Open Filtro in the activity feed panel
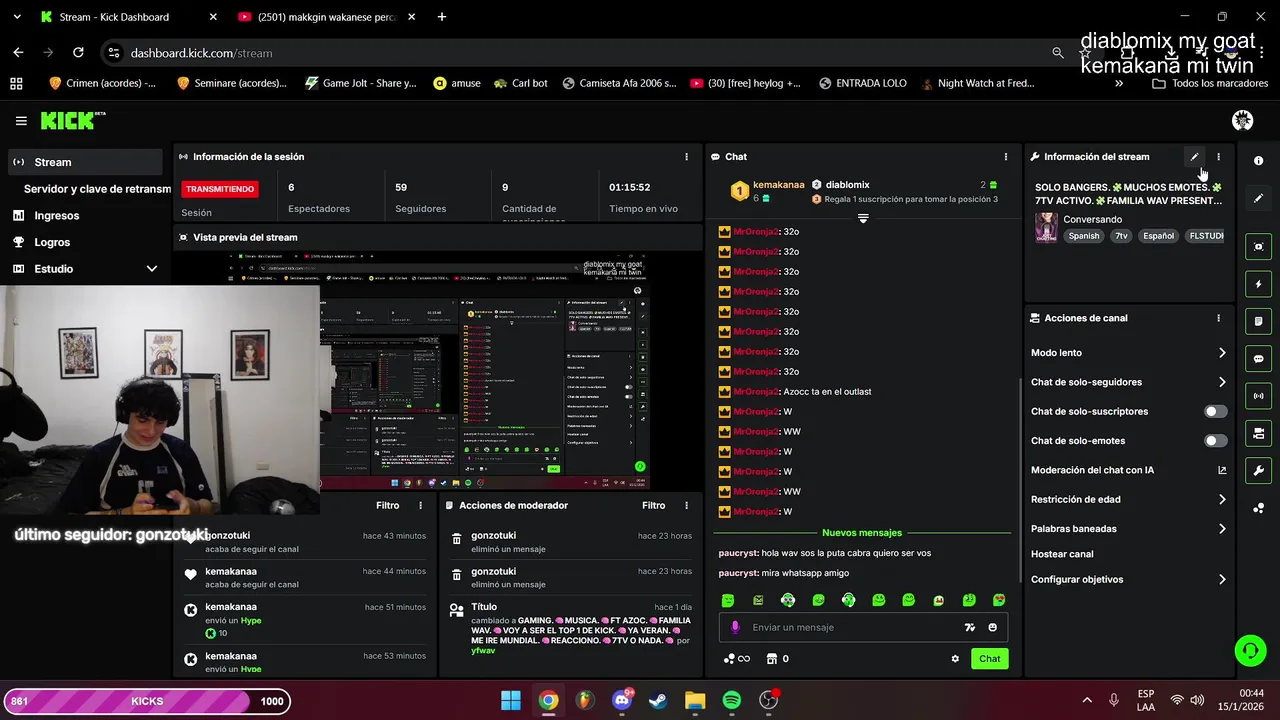The image size is (1280, 720). [387, 506]
